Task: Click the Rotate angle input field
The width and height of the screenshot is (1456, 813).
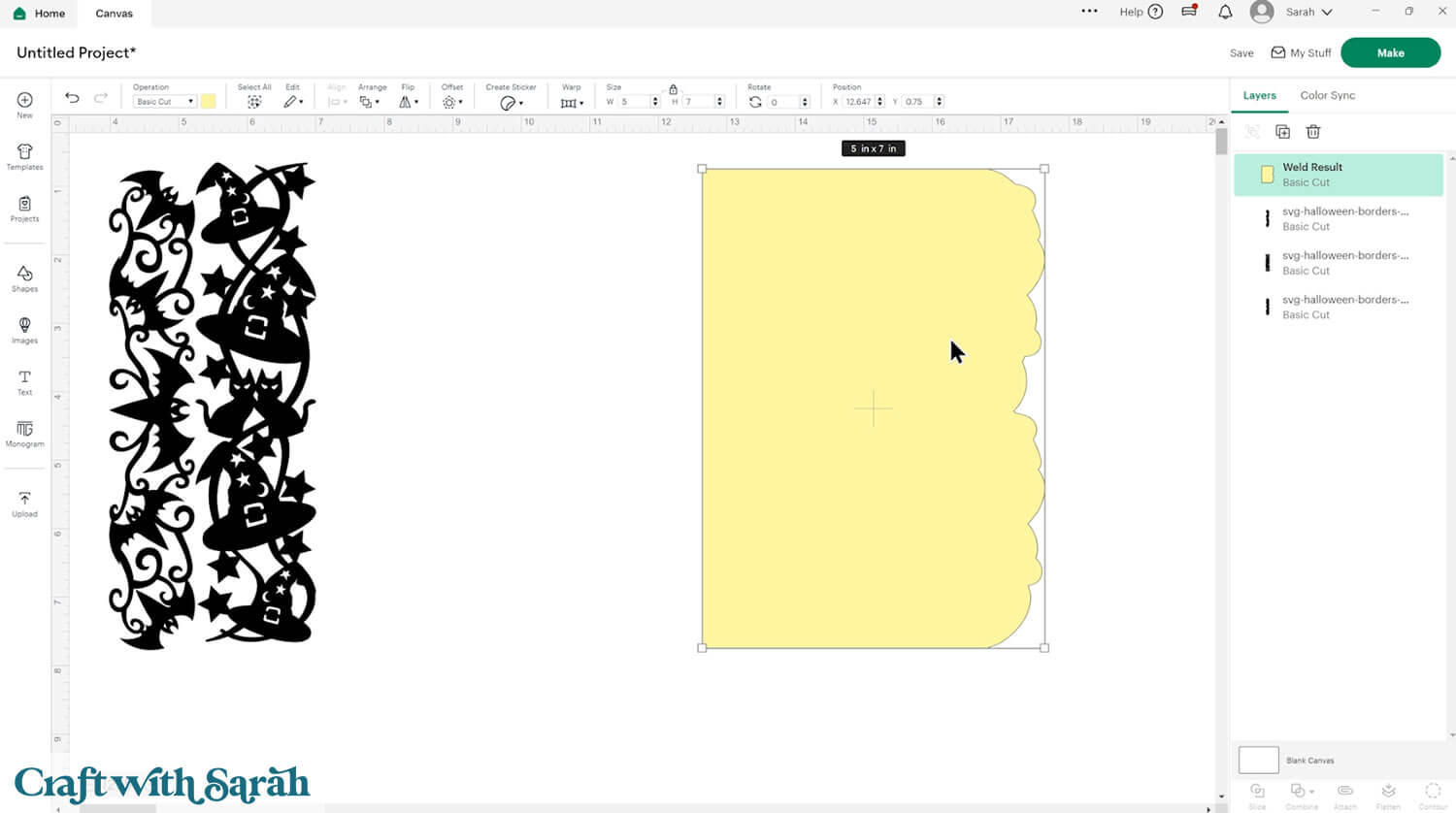Action: (x=783, y=102)
